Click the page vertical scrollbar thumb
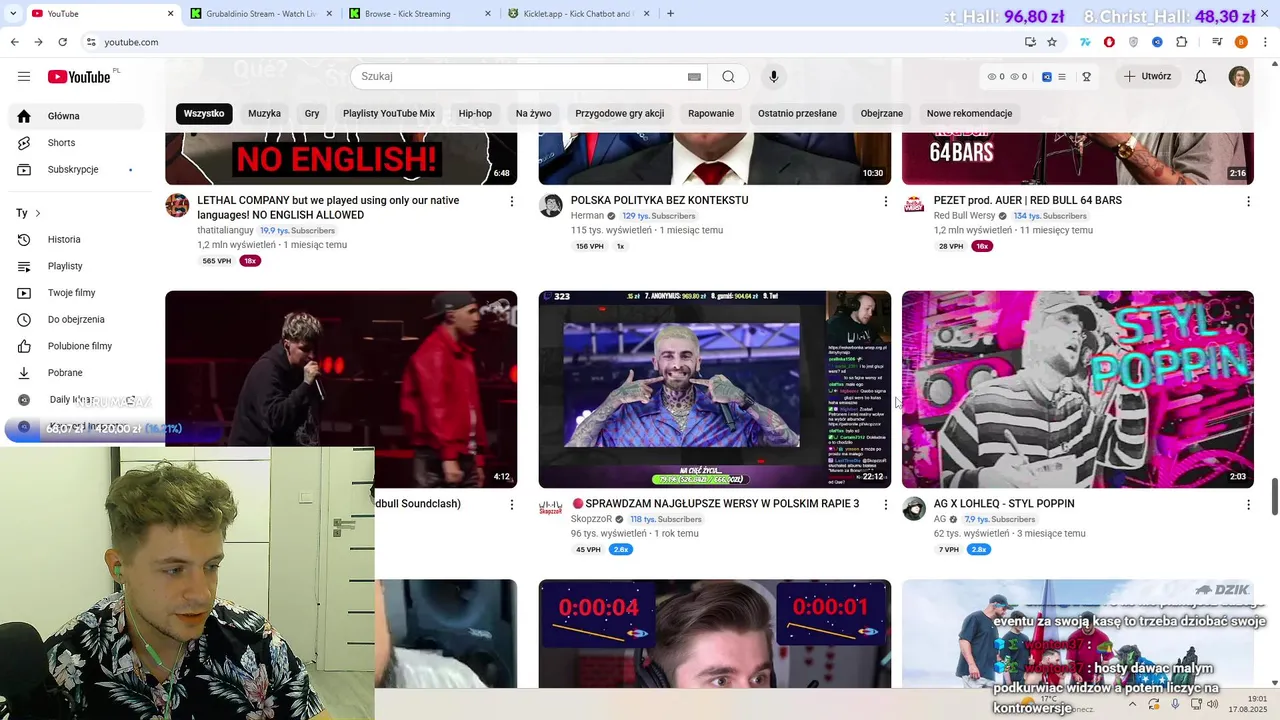Viewport: 1280px width, 720px height. point(1274,497)
